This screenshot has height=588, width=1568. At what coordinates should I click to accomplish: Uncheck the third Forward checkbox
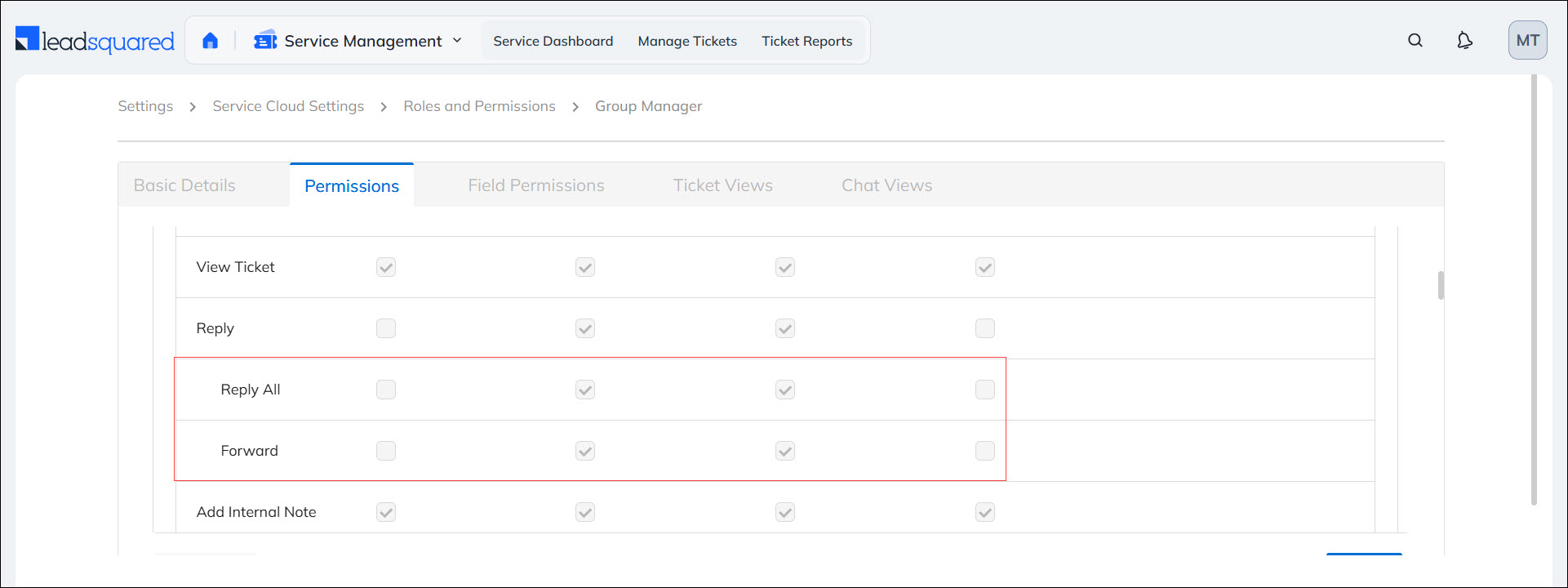coord(785,451)
